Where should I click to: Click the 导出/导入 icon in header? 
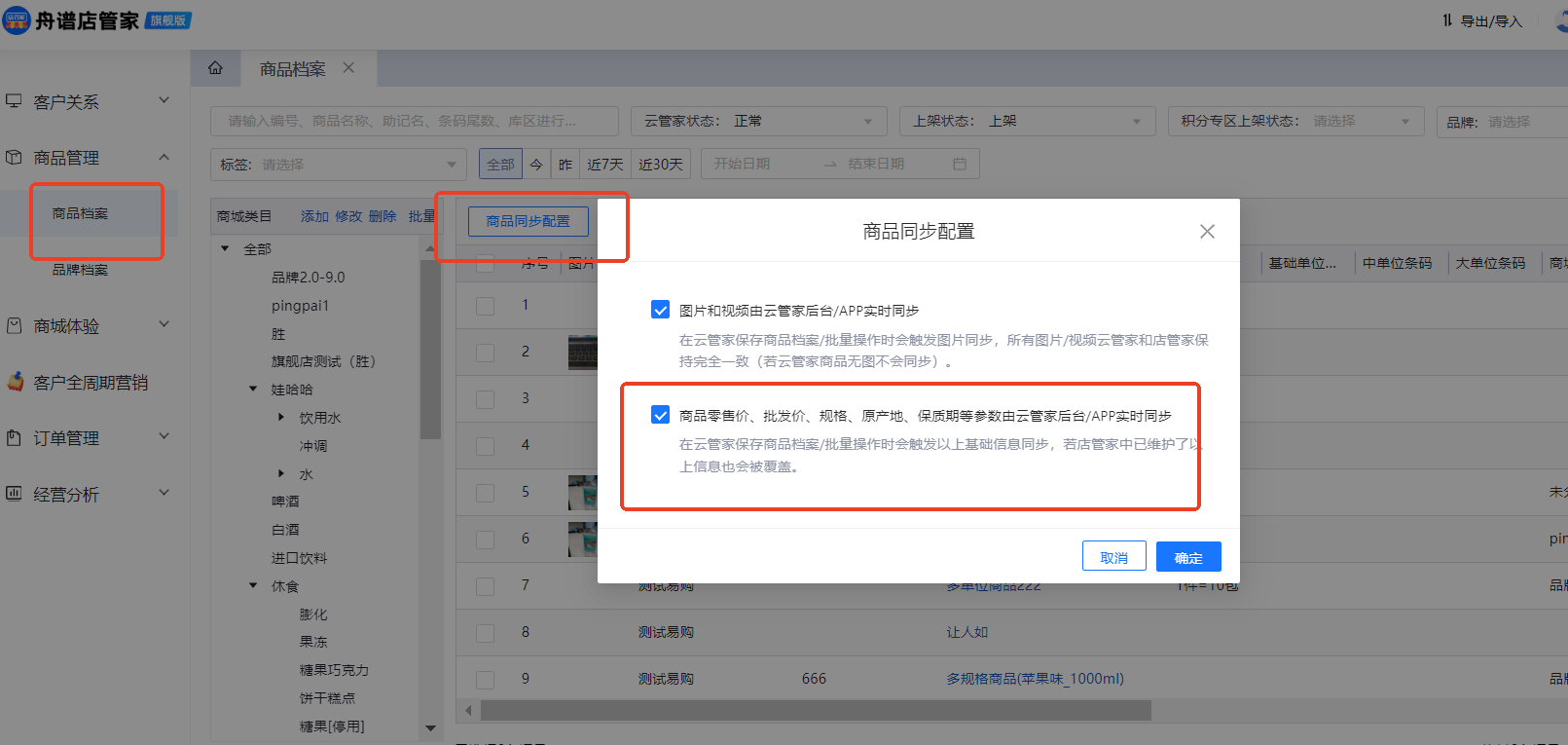coord(1447,20)
